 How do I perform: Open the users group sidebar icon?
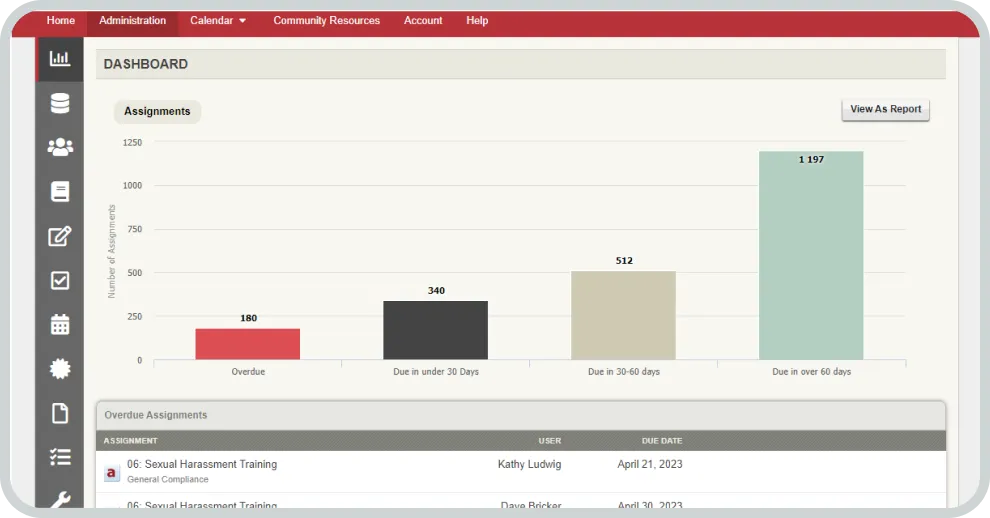pos(60,147)
